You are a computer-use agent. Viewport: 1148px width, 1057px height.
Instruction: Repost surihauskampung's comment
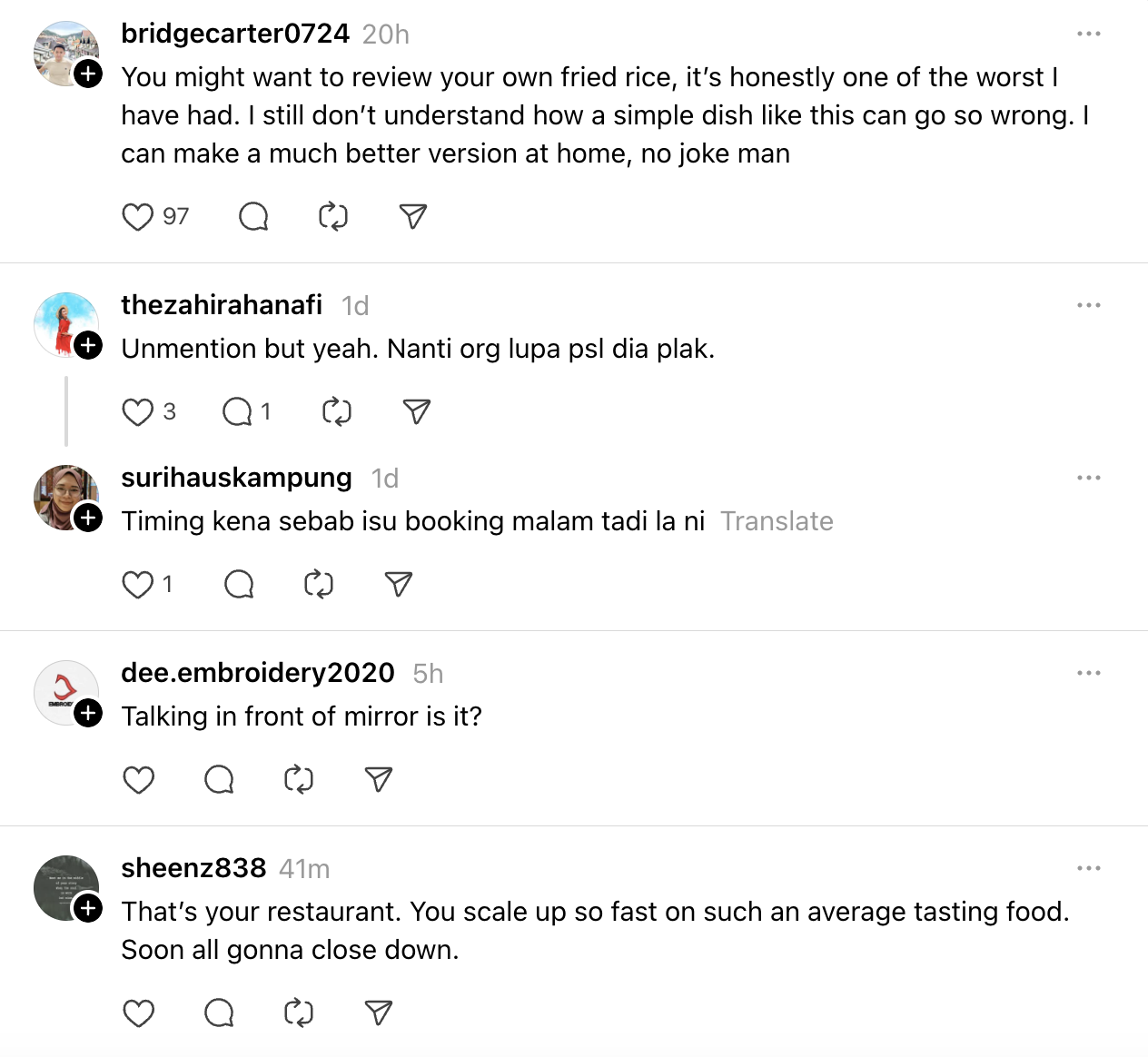tap(319, 585)
